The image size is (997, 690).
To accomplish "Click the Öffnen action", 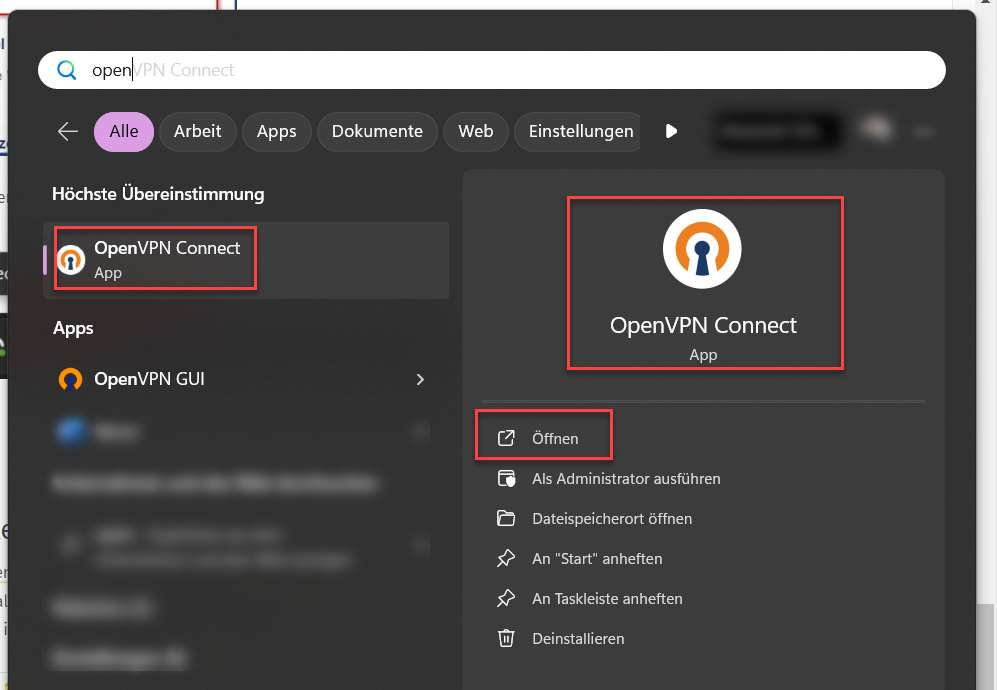I will pos(539,438).
